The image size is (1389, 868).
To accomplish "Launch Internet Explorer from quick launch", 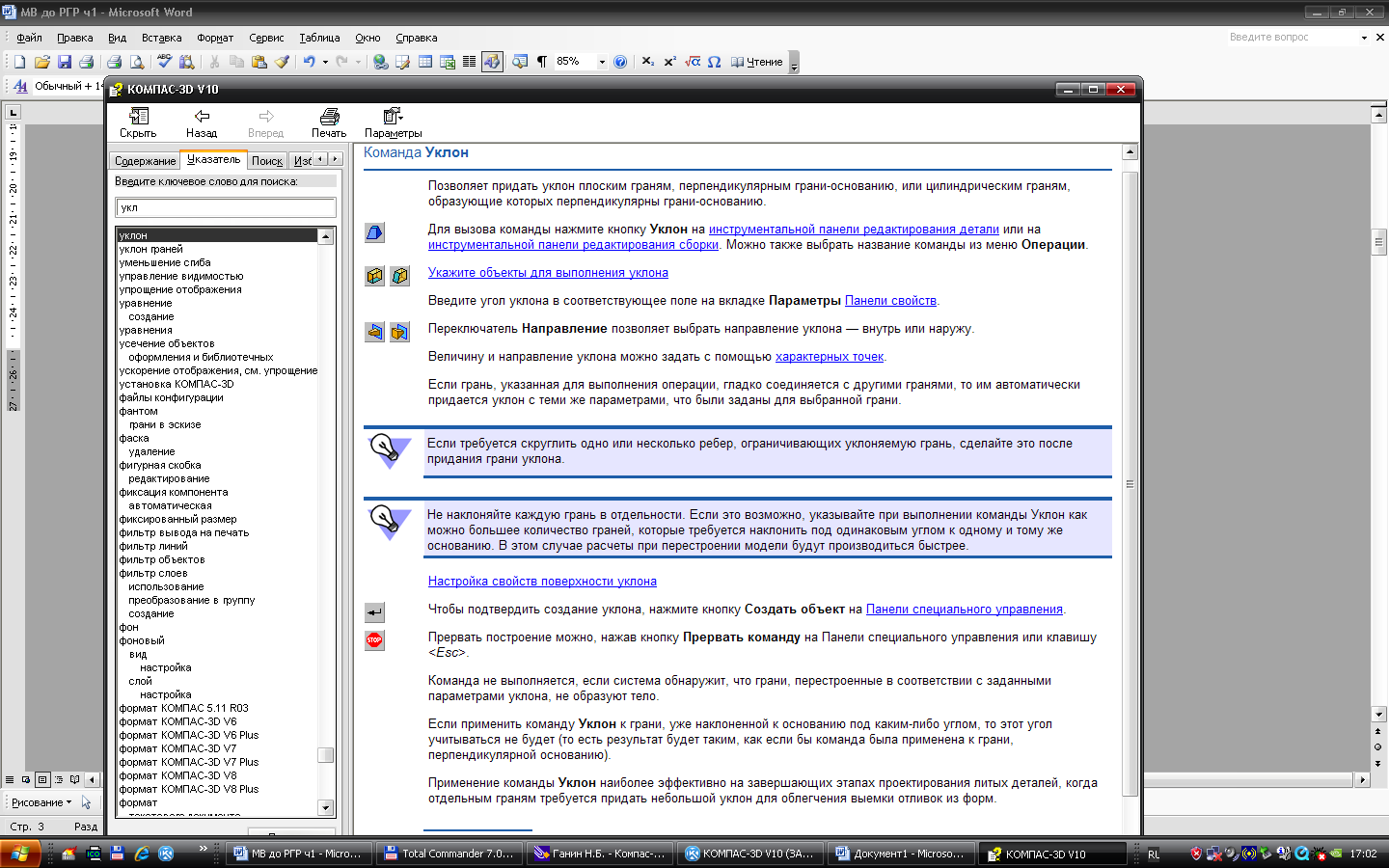I will pyautogui.click(x=142, y=854).
